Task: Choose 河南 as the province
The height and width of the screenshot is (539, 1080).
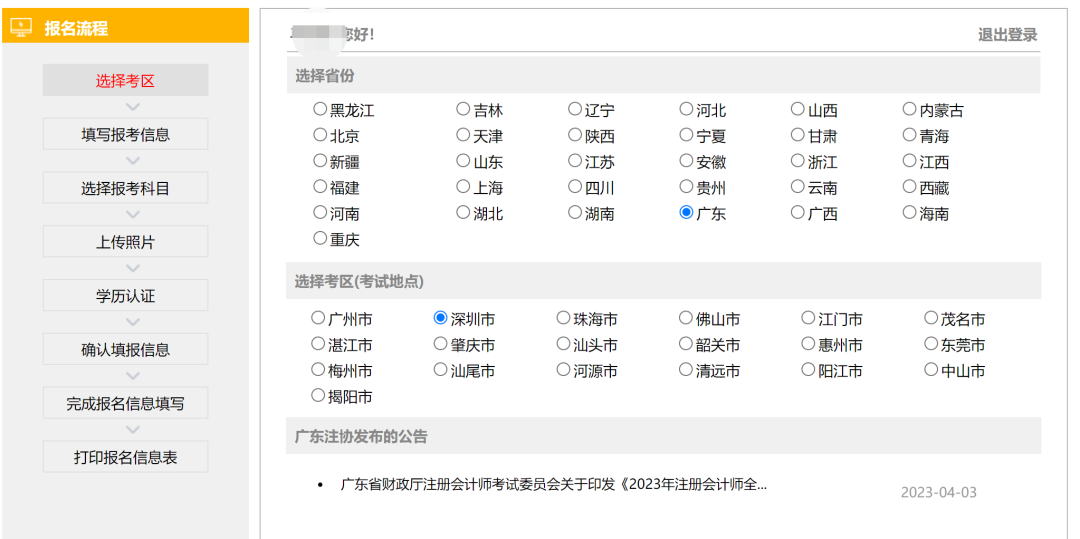Action: pyautogui.click(x=320, y=213)
